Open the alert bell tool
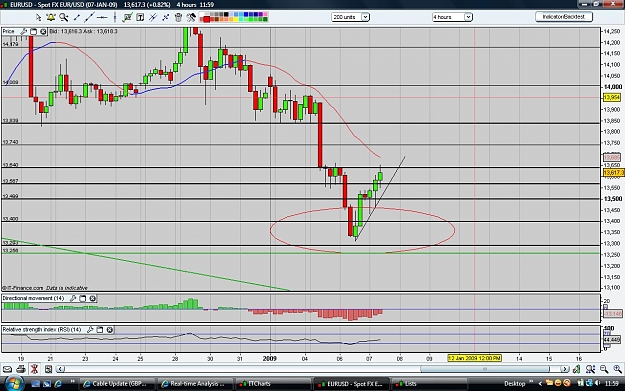This screenshot has height=391, width=625. pyautogui.click(x=51, y=17)
